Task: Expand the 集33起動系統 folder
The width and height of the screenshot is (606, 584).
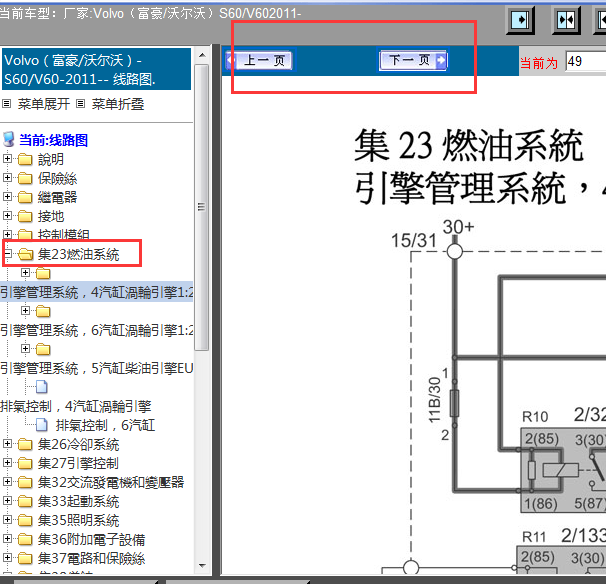Action: point(7,501)
